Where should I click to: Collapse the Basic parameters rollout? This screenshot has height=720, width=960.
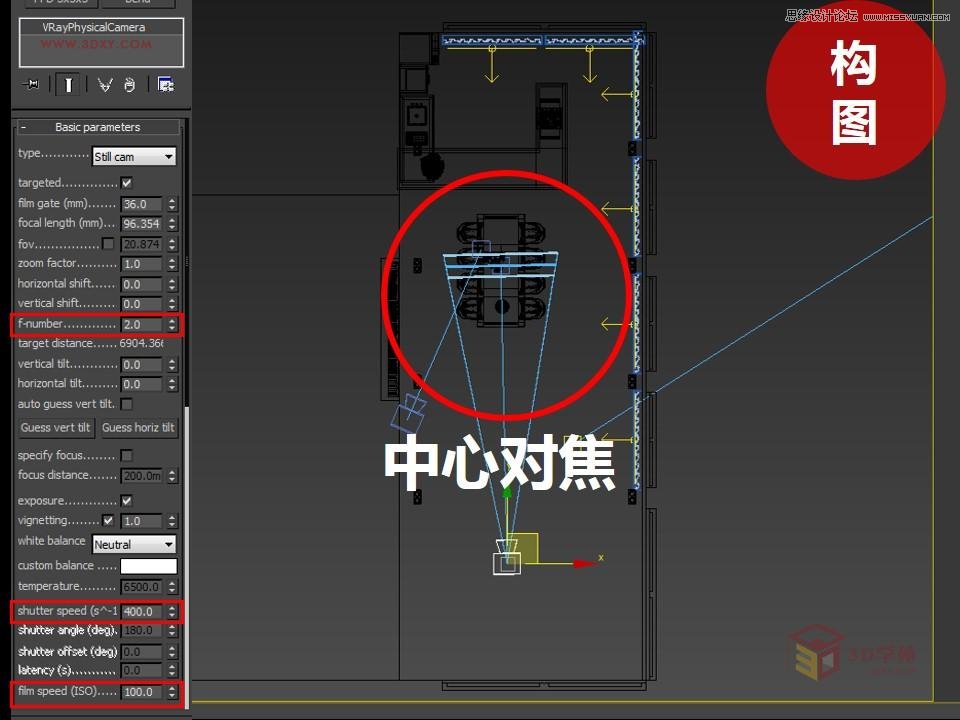point(23,127)
